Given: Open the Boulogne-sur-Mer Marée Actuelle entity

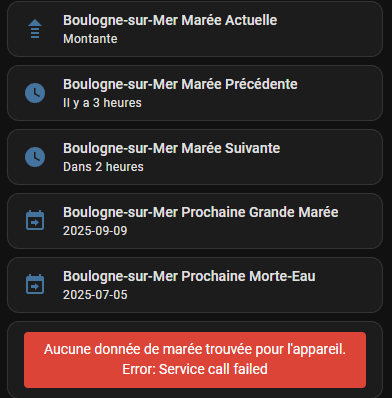Looking at the screenshot, I should coord(170,20).
